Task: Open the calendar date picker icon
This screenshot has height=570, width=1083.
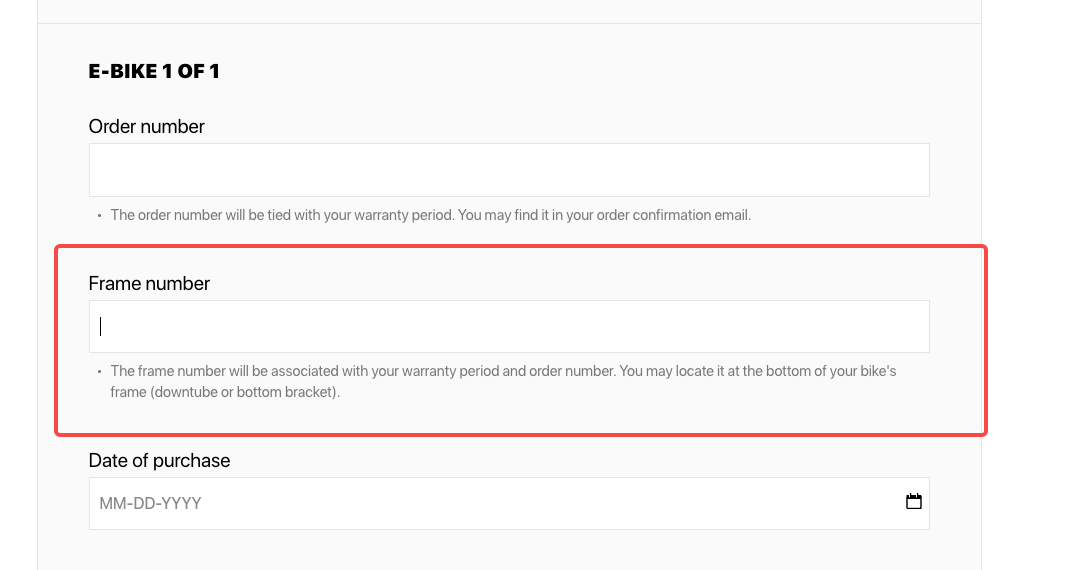Action: click(913, 502)
